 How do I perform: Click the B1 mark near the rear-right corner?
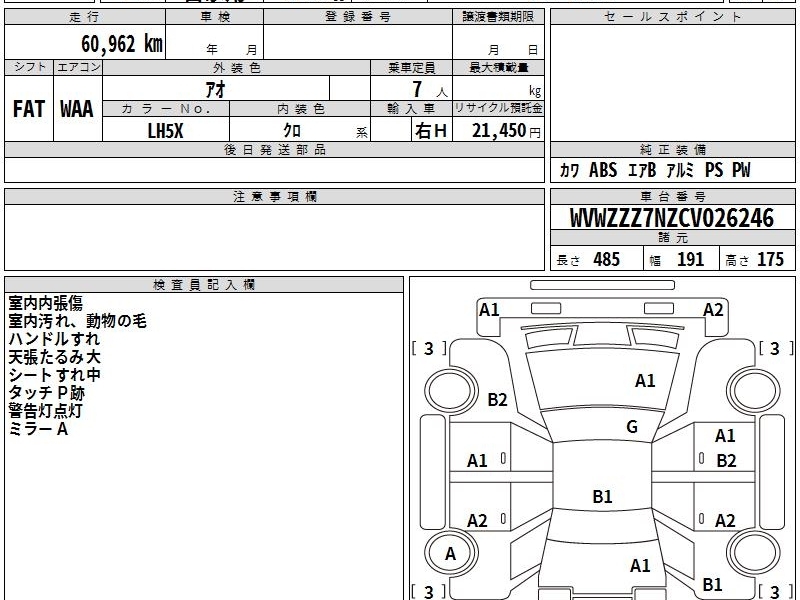pyautogui.click(x=712, y=584)
